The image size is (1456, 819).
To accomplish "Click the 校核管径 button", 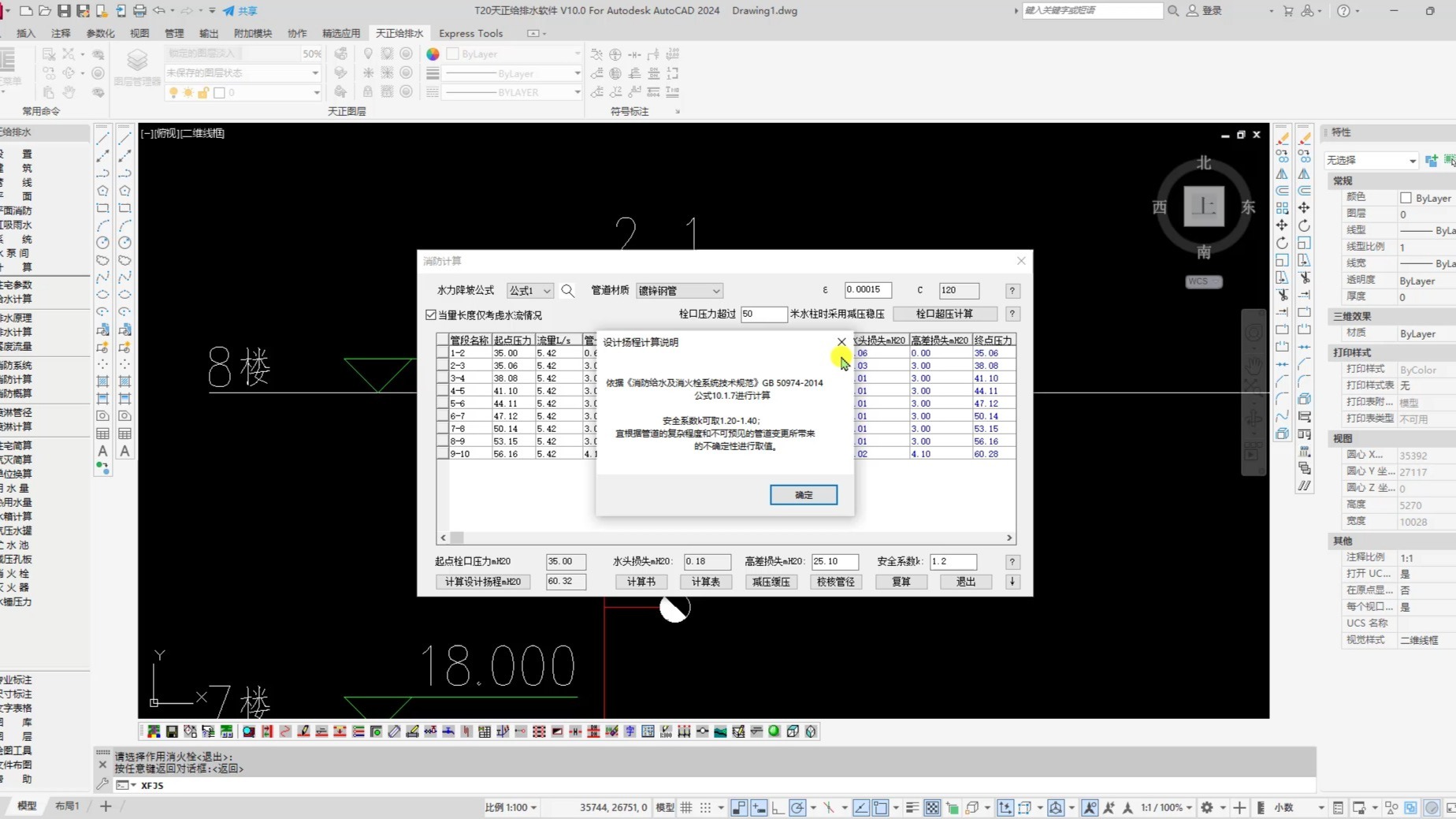I will pyautogui.click(x=836, y=582).
